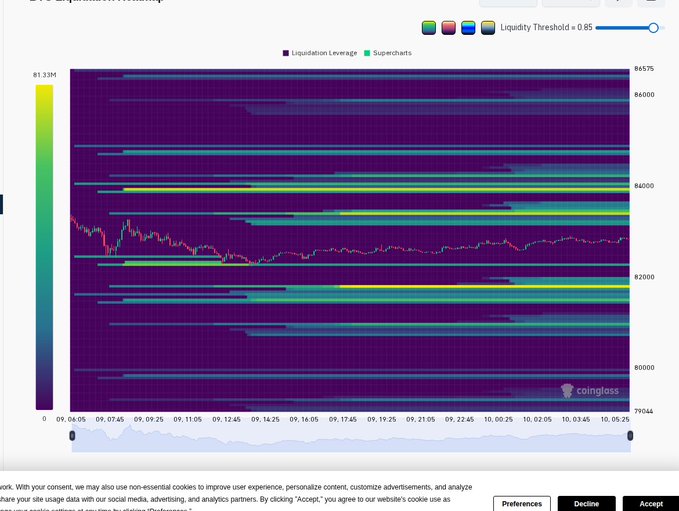Viewport: 679px width, 511px height.
Task: Click the 09, 14:25 time axis label
Action: (x=265, y=420)
